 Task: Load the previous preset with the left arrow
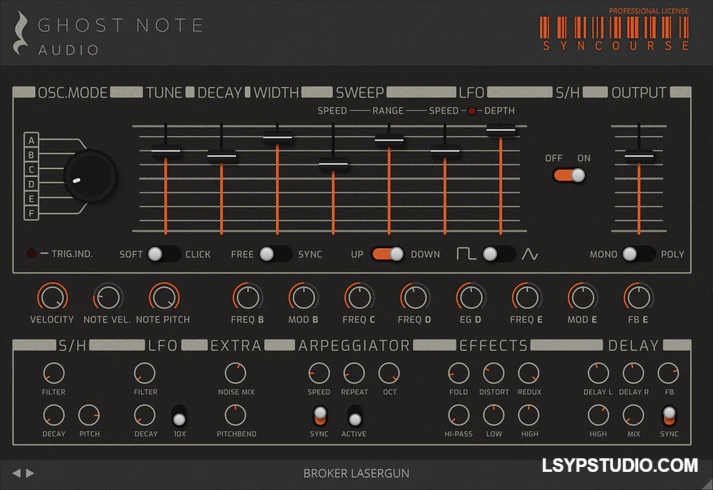[16, 473]
